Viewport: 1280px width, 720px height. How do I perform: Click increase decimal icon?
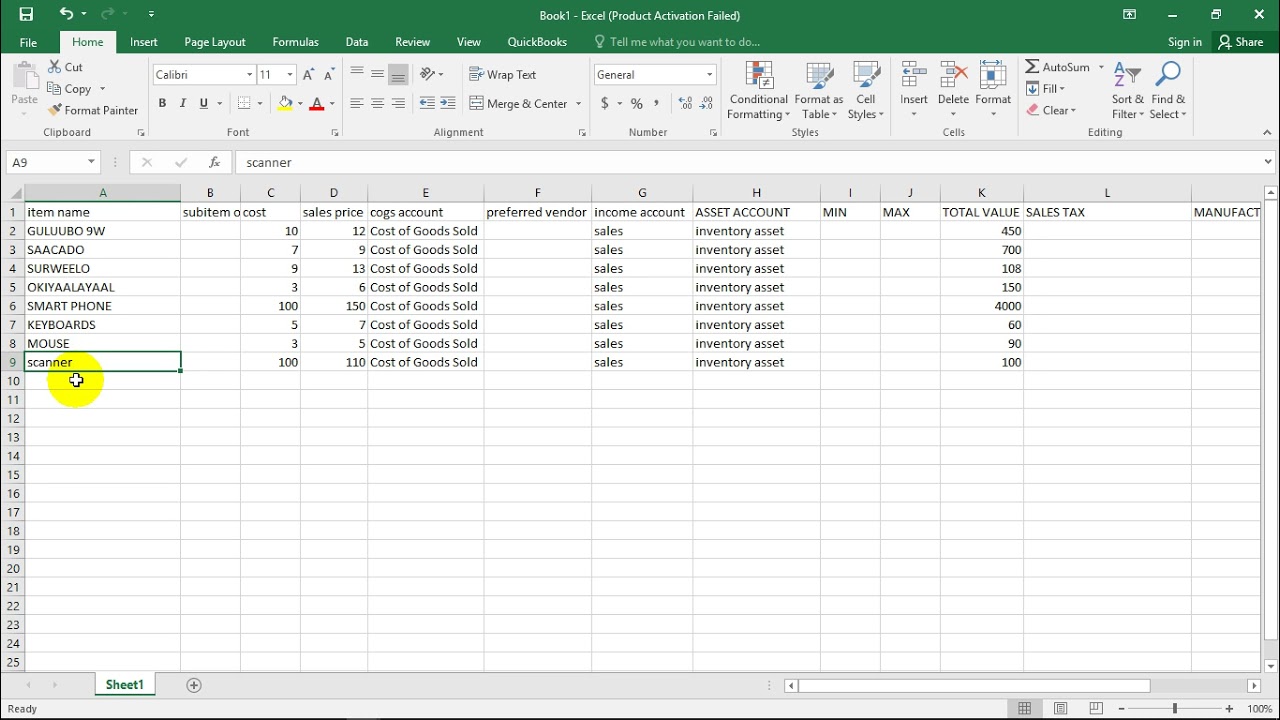click(x=685, y=104)
